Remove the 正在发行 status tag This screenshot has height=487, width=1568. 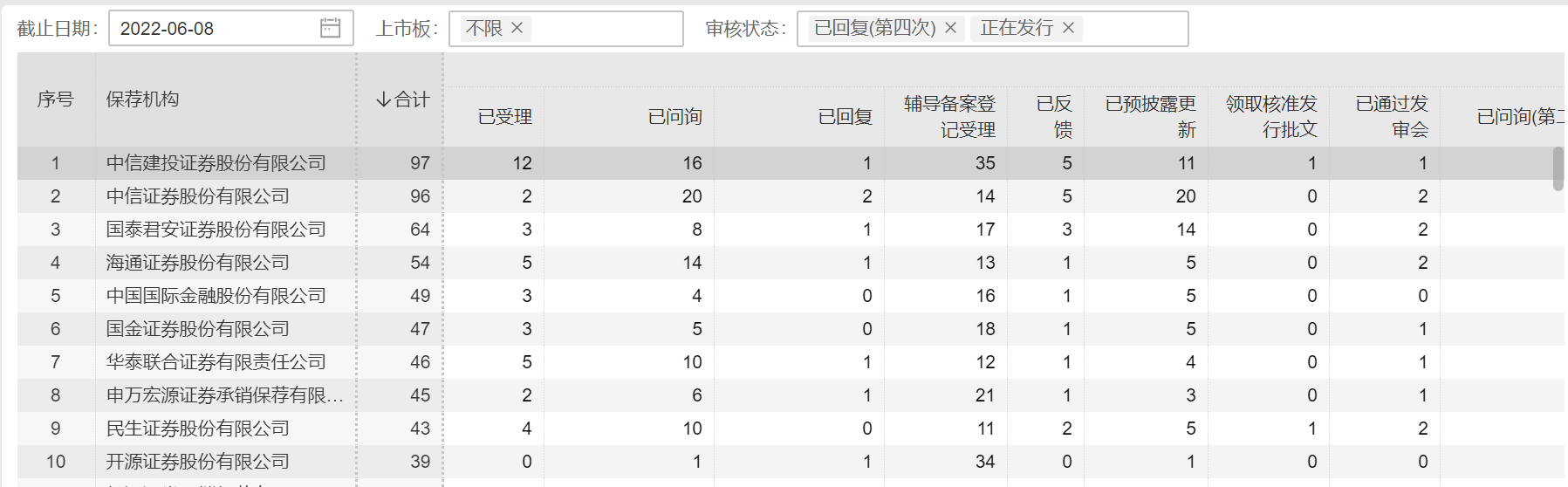click(x=1068, y=28)
